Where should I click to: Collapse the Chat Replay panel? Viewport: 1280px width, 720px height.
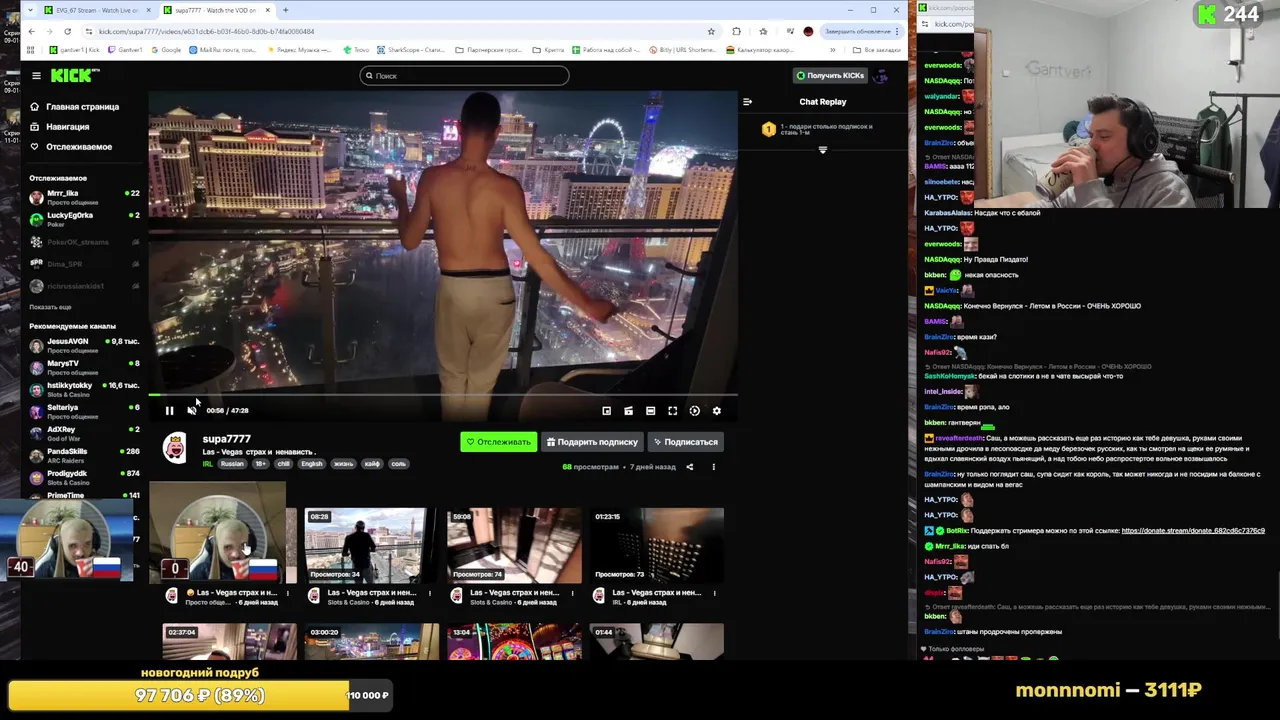pyautogui.click(x=747, y=102)
